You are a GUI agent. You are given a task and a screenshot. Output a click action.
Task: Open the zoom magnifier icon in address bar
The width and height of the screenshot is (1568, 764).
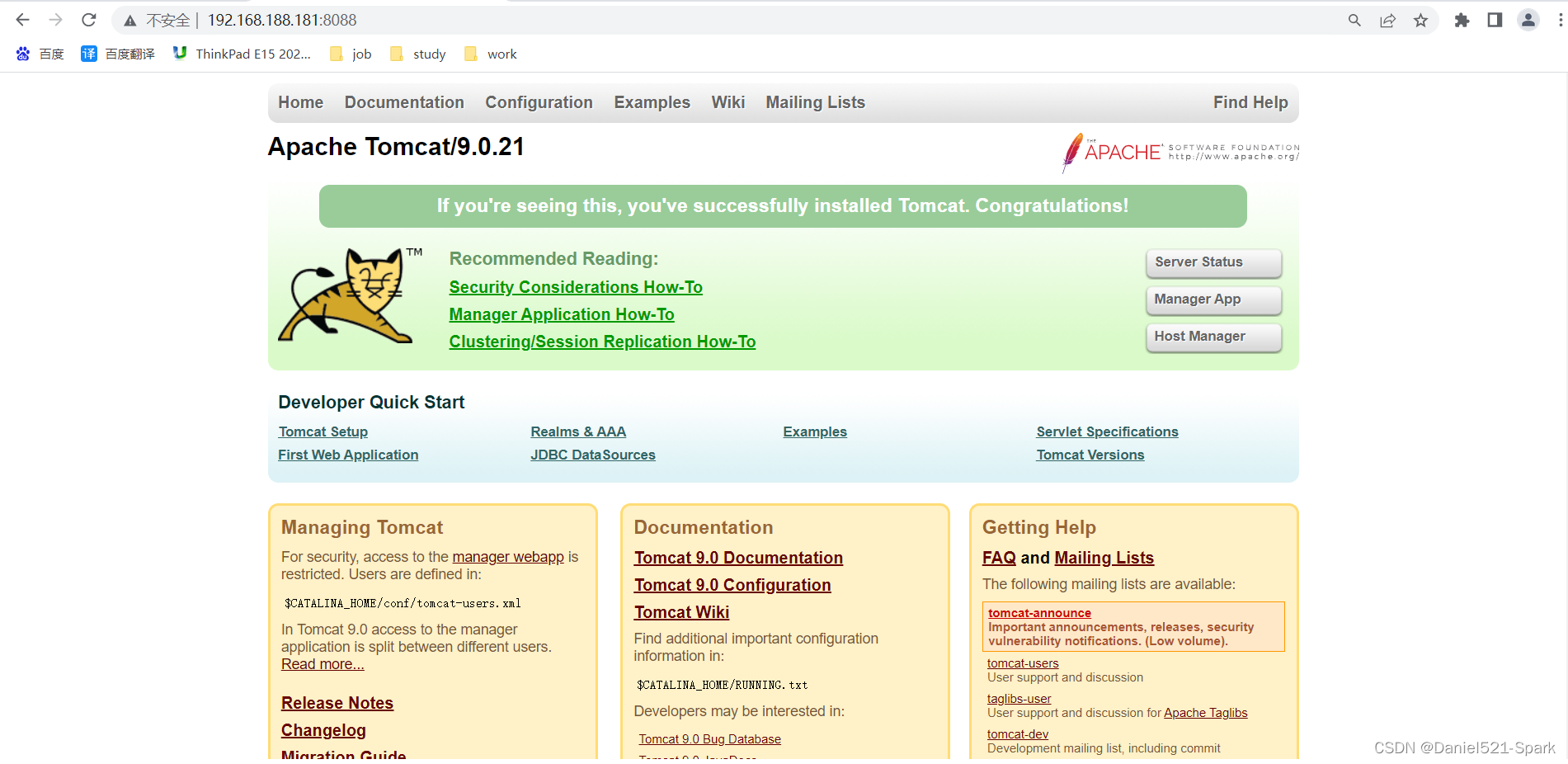(x=1354, y=21)
